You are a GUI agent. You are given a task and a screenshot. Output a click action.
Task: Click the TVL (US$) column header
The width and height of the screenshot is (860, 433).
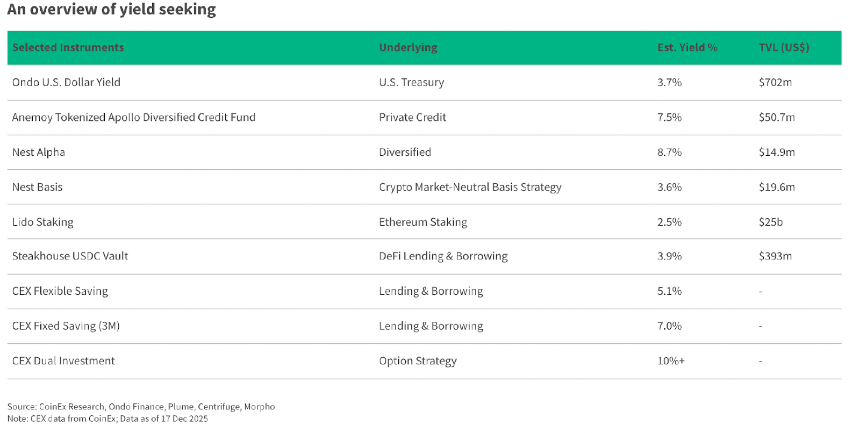784,48
